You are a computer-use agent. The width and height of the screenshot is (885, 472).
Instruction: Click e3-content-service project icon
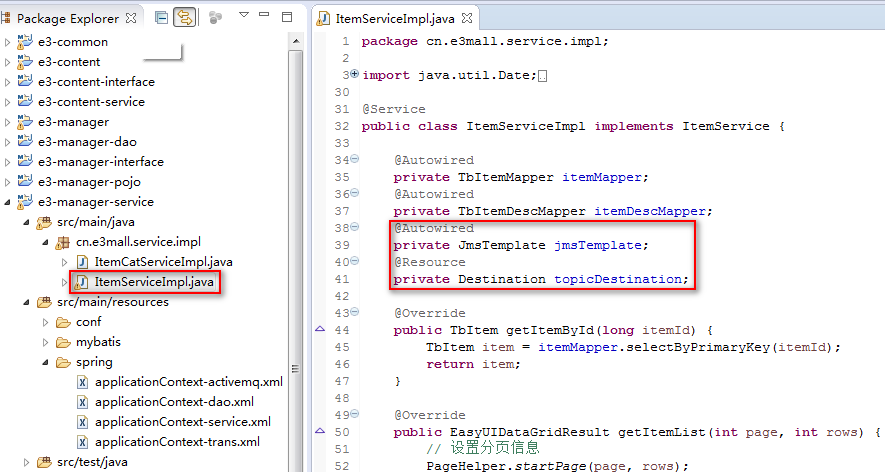click(x=25, y=102)
